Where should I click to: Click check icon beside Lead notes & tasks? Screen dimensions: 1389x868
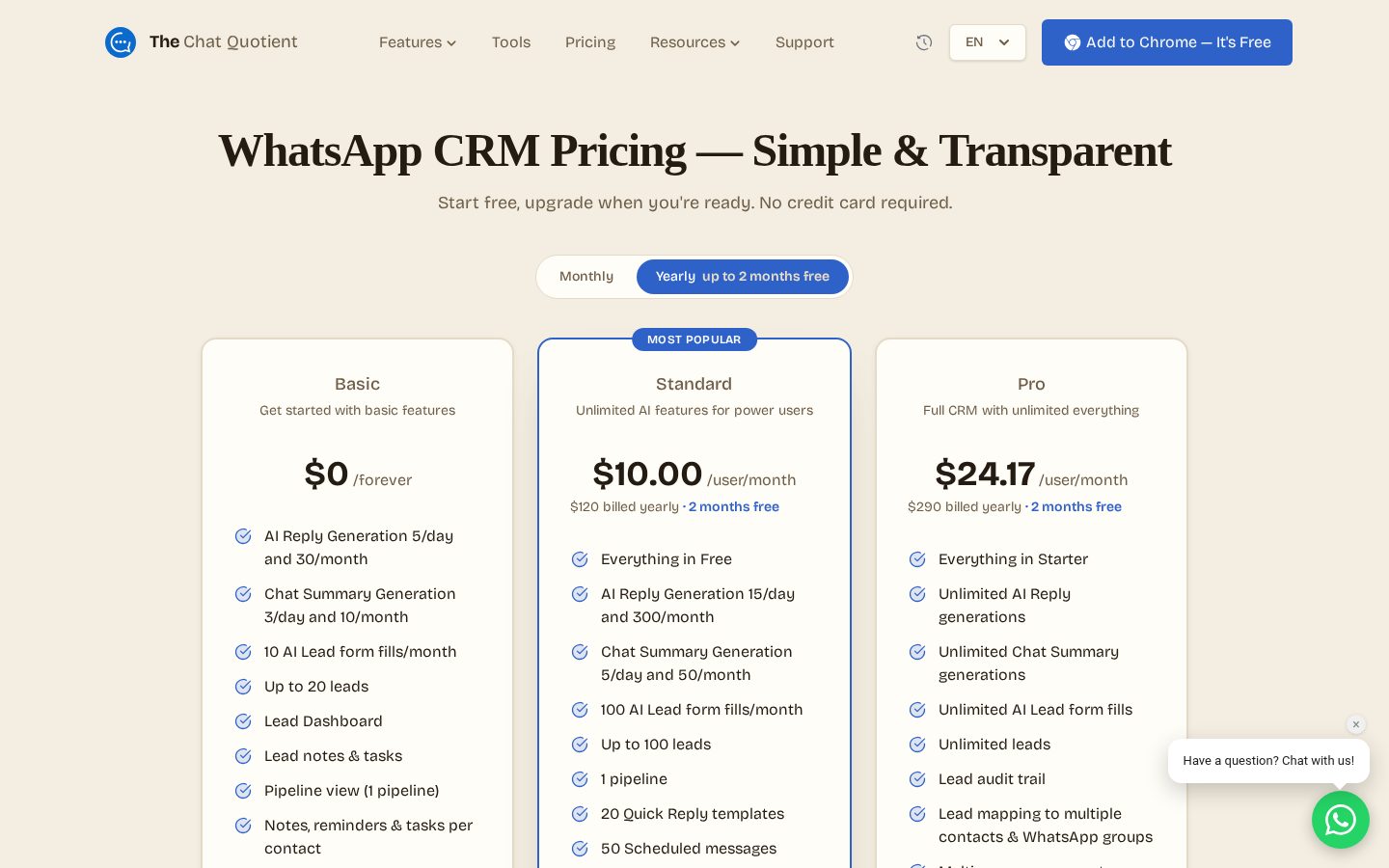pyautogui.click(x=244, y=756)
